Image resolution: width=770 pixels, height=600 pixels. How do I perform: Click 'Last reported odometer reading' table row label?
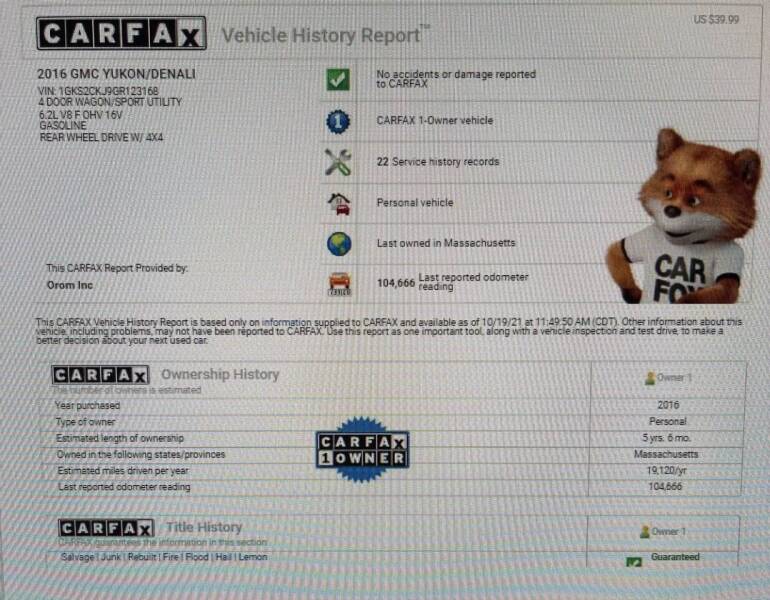coord(124,487)
